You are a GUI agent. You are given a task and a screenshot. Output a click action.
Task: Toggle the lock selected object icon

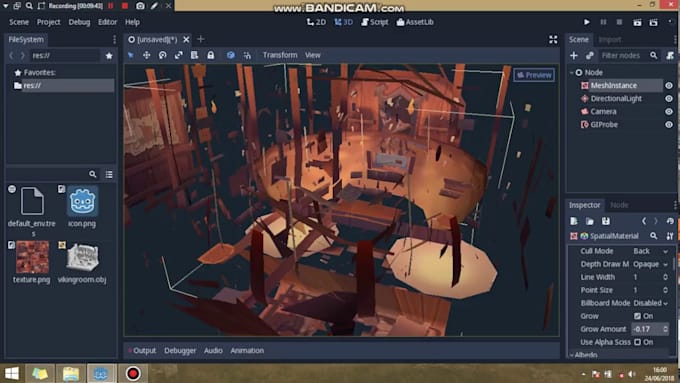[x=210, y=55]
